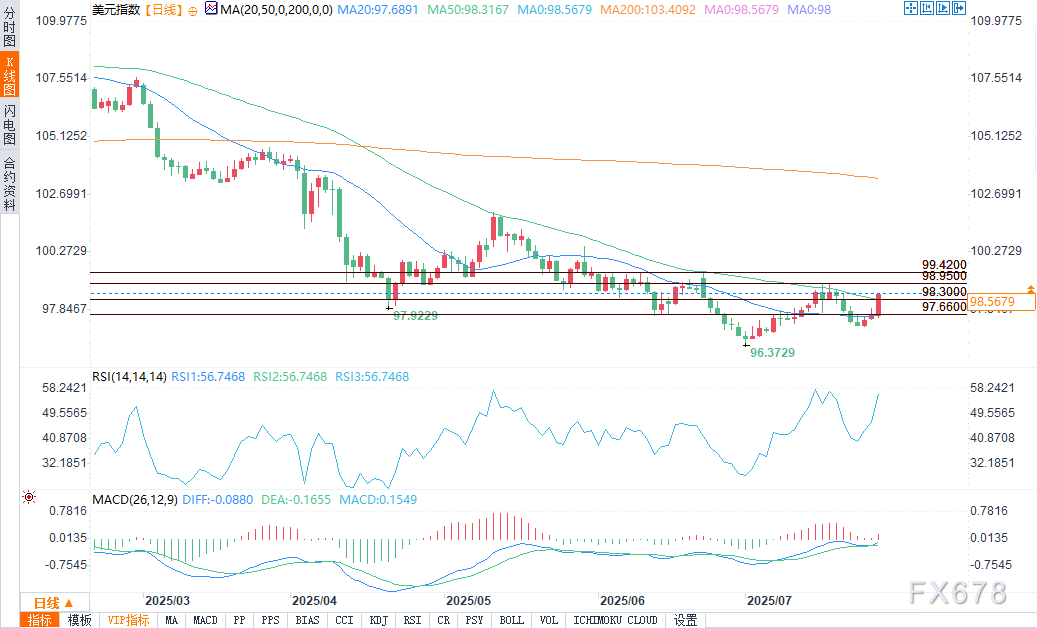Click the first blue layout icon at top right
The width and height of the screenshot is (1037, 628).
tap(910, 8)
